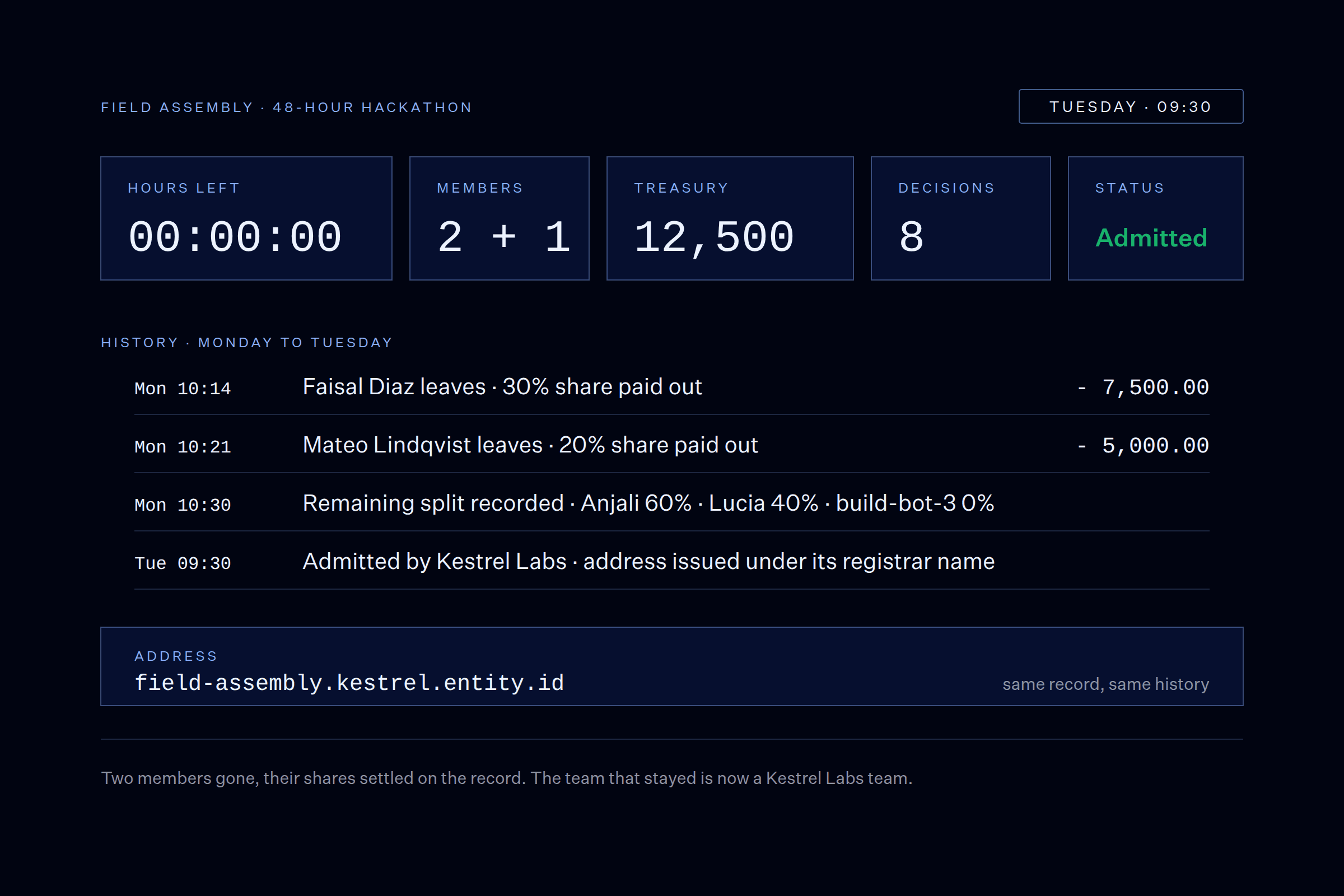The width and height of the screenshot is (1344, 896).
Task: Select the Hours Left 00:00:00 card
Action: point(246,218)
